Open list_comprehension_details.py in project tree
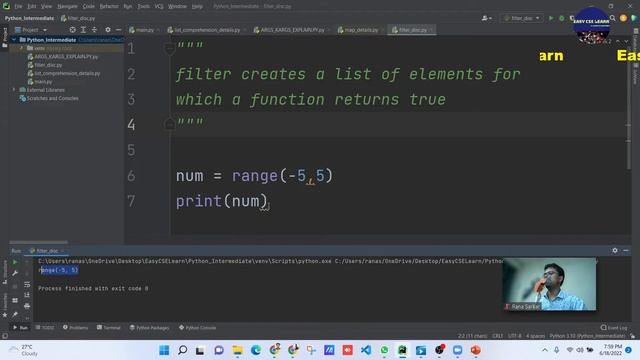 coord(67,73)
